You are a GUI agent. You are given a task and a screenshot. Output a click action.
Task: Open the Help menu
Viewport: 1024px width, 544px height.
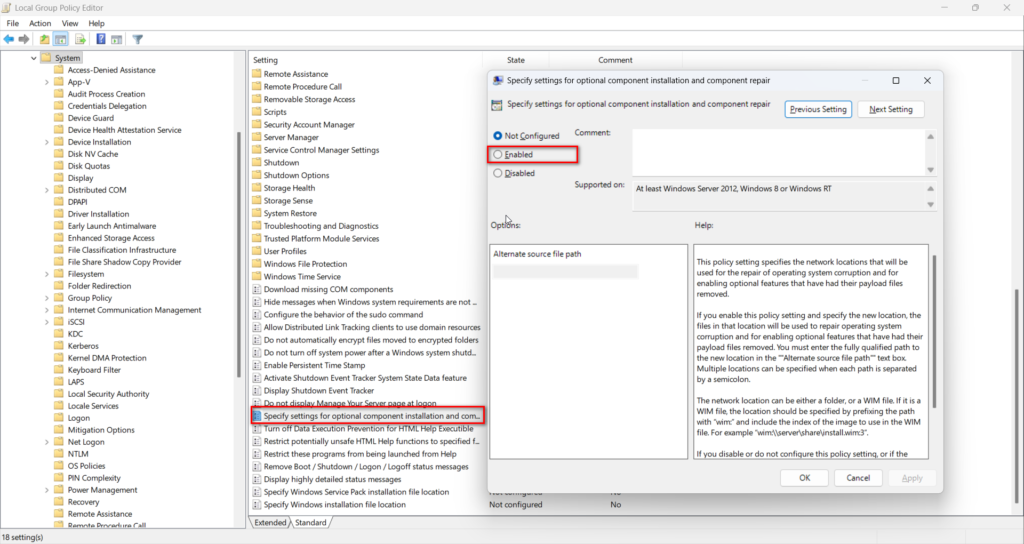[x=97, y=24]
